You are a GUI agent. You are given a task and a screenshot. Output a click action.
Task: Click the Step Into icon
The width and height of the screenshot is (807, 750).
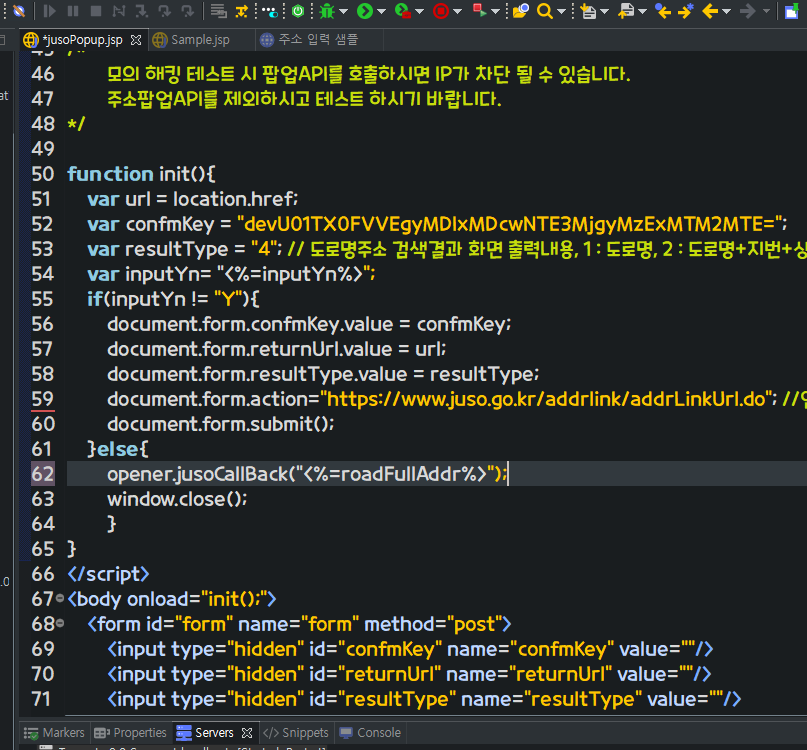tap(142, 11)
